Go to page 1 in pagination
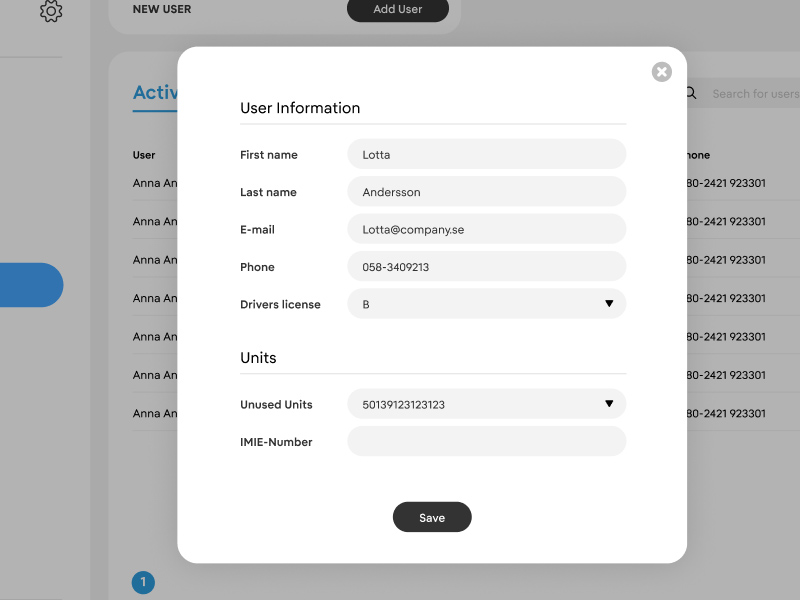Image resolution: width=800 pixels, height=600 pixels. click(143, 582)
